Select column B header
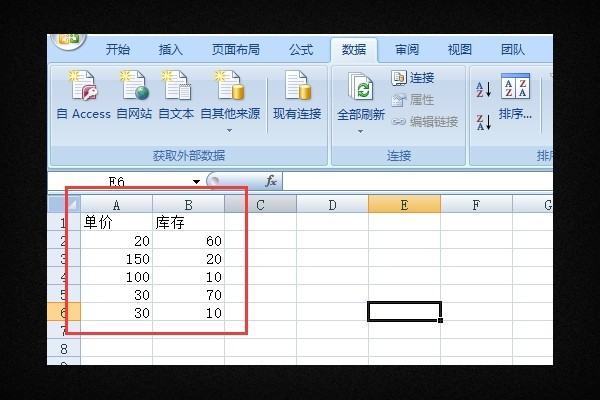600x400 pixels. (x=188, y=205)
